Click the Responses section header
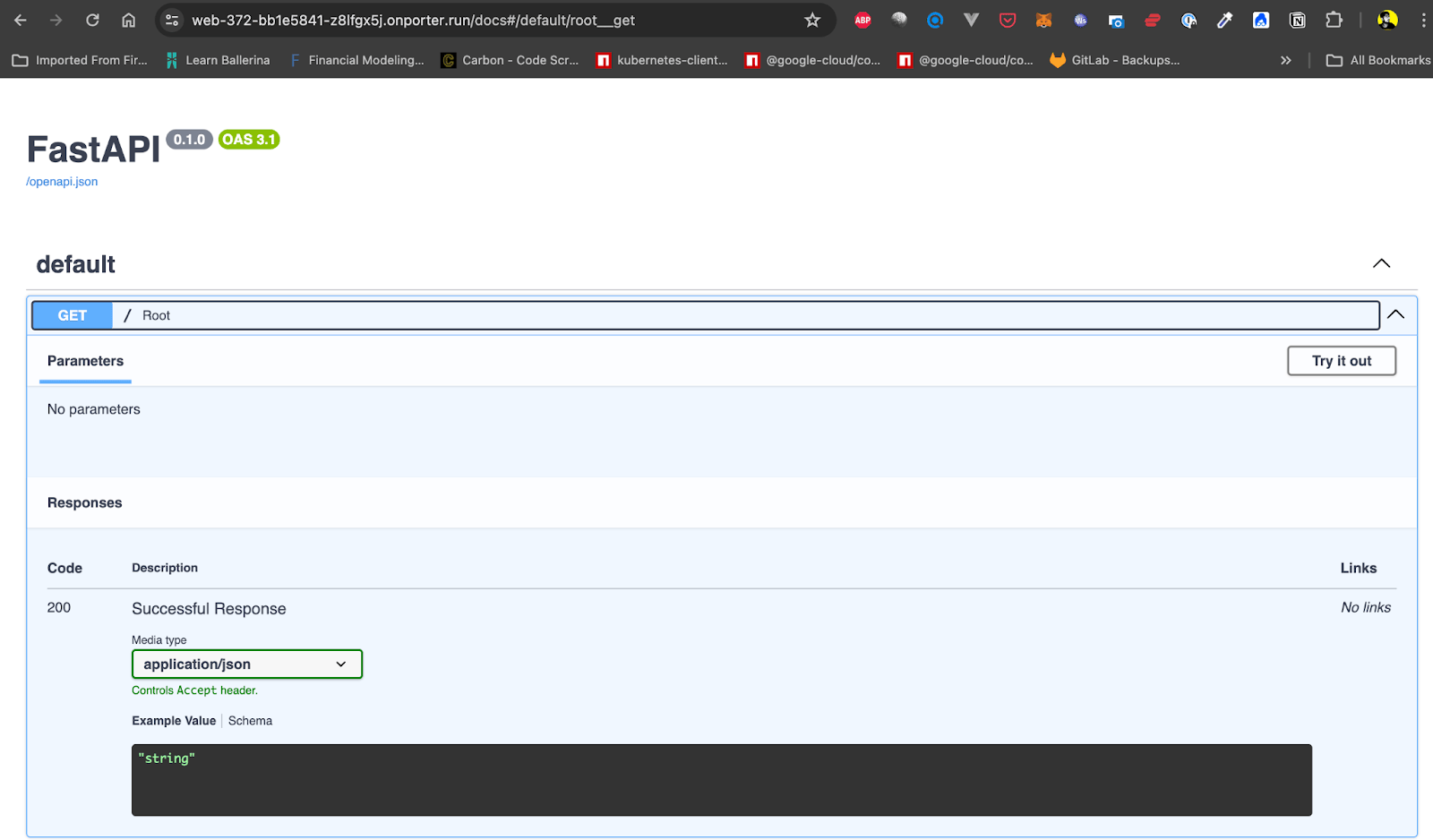The width and height of the screenshot is (1433, 840). coord(85,502)
